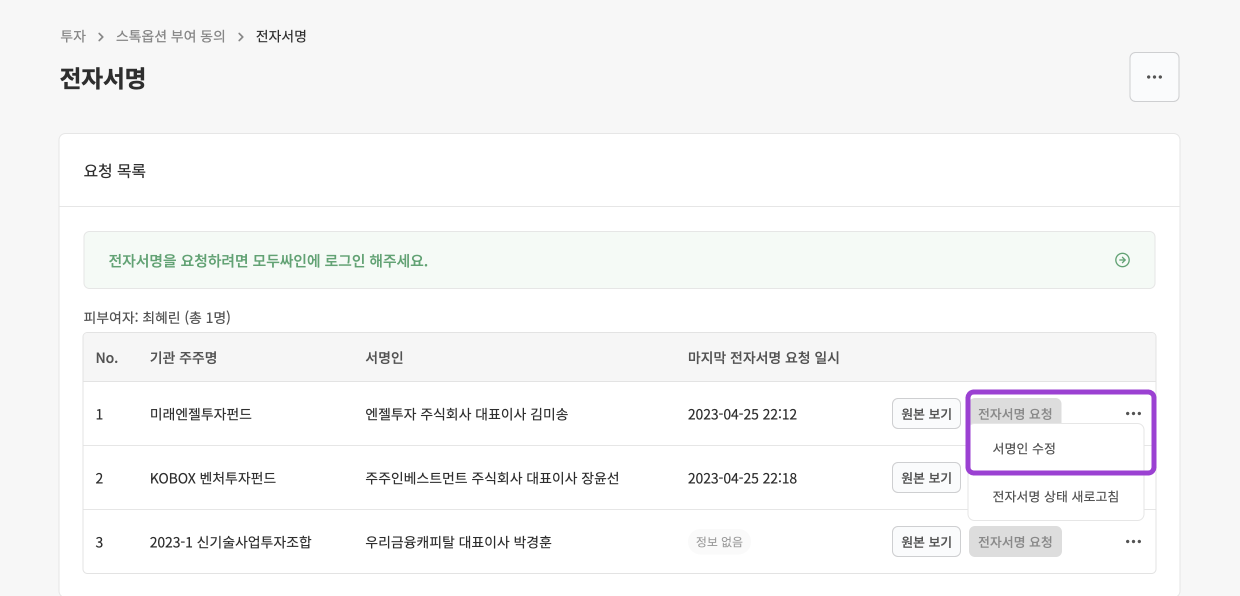
Task: Click 전자서명 요청 on the 2023-1 신기술사업투자조합 row
Action: click(x=1015, y=541)
